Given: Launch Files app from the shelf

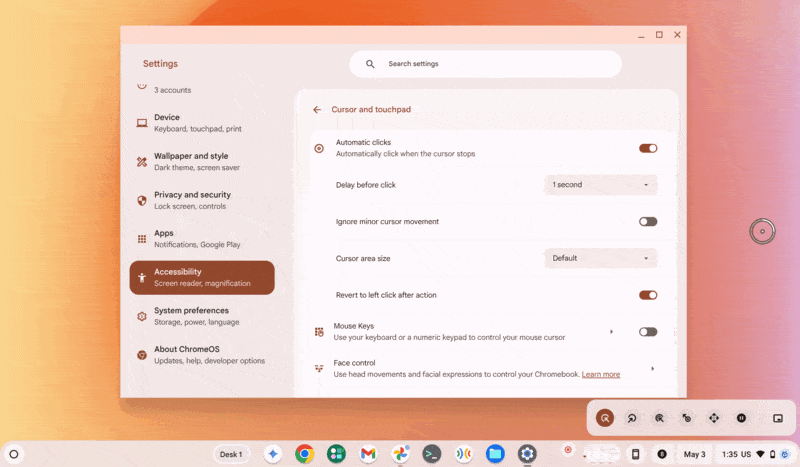Looking at the screenshot, I should [x=495, y=454].
